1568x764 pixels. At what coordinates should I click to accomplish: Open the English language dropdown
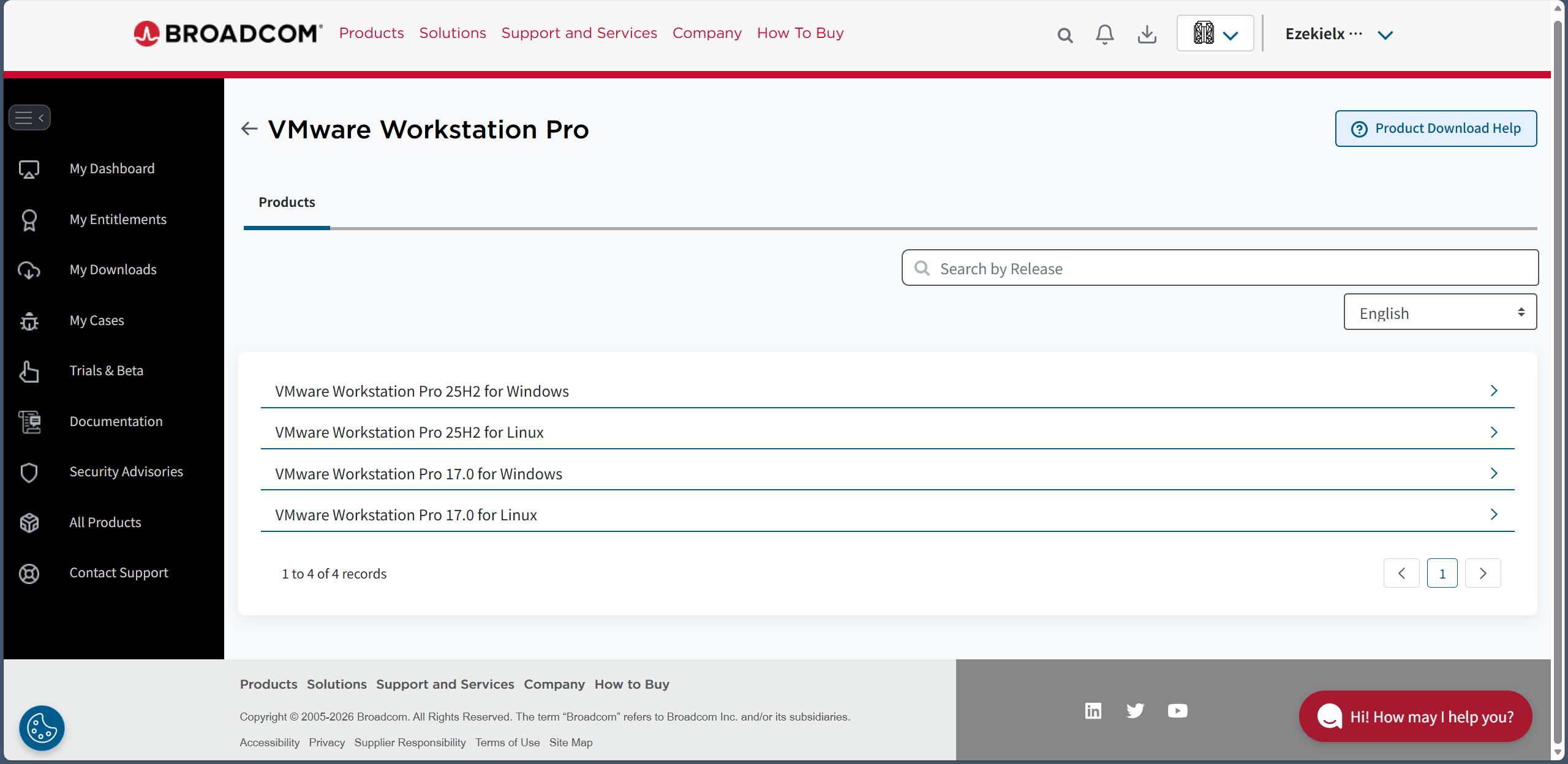pos(1440,313)
